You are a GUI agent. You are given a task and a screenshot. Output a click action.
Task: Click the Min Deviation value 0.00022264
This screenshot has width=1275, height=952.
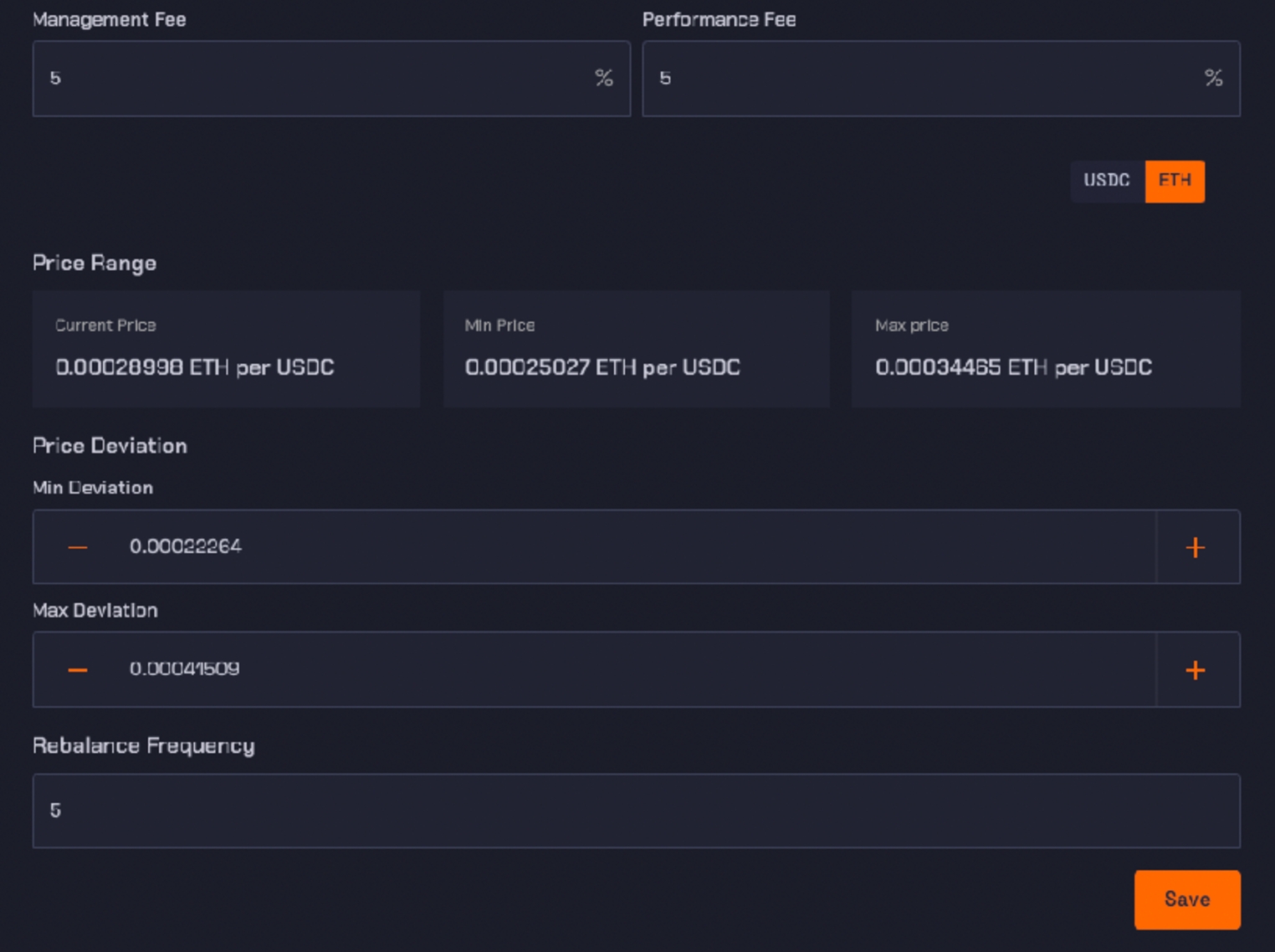point(186,547)
